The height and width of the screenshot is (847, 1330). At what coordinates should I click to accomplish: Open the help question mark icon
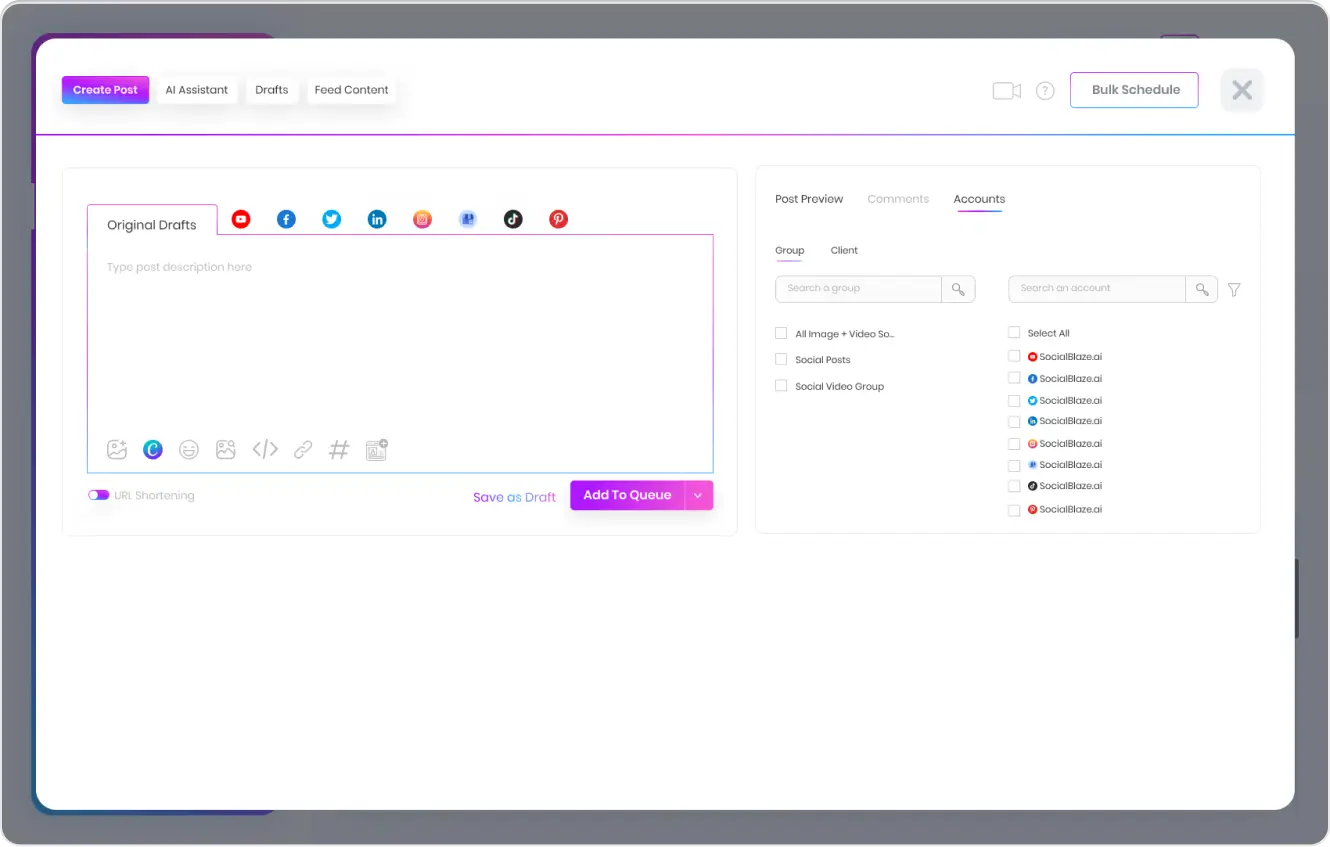pyautogui.click(x=1045, y=91)
